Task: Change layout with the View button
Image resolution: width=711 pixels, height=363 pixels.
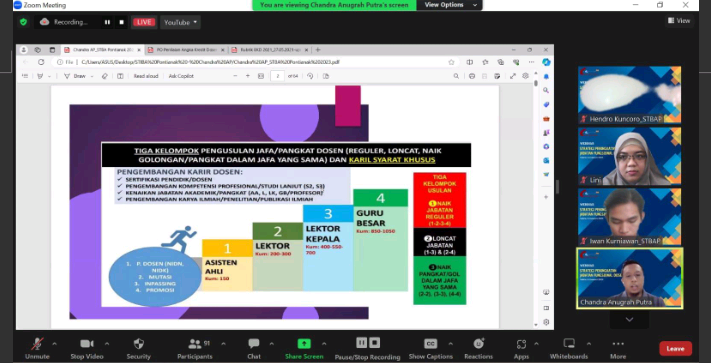Action: [x=679, y=20]
